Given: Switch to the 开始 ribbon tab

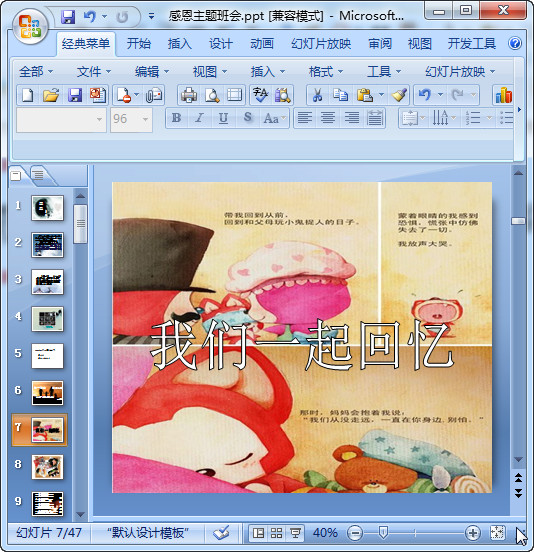Looking at the screenshot, I should click(139, 44).
